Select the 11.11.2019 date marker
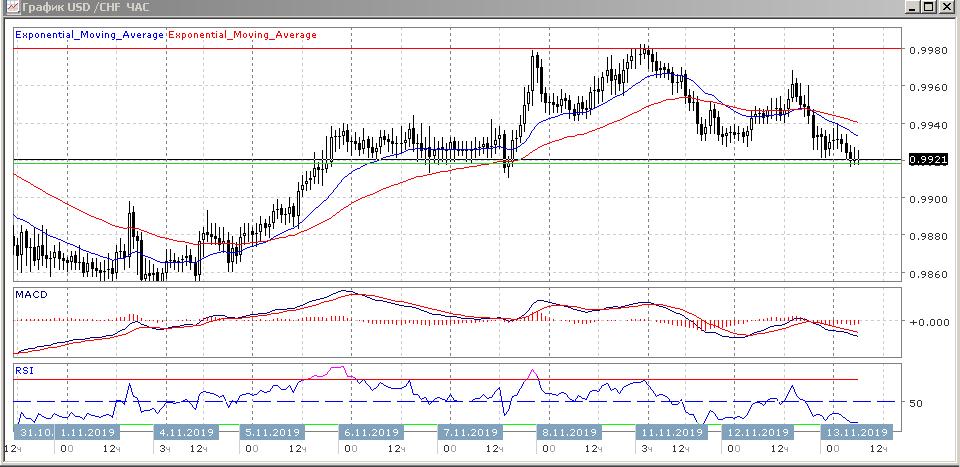Image resolution: width=960 pixels, height=467 pixels. click(672, 433)
